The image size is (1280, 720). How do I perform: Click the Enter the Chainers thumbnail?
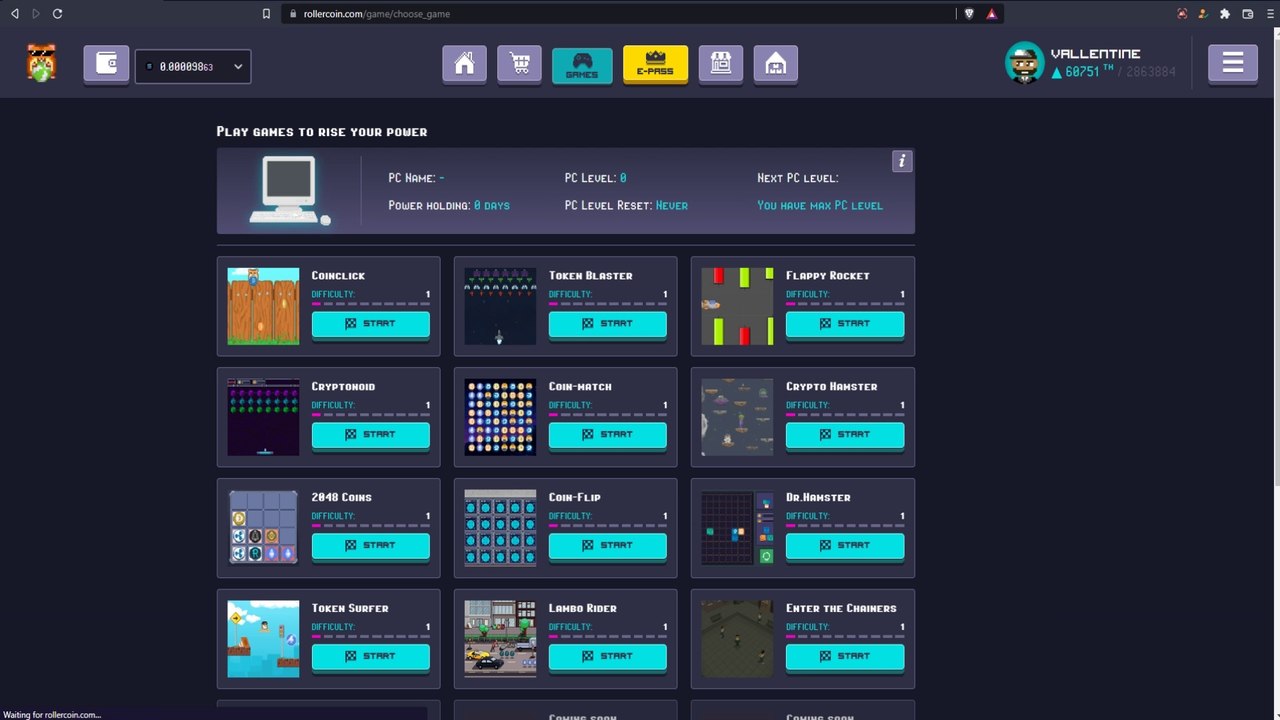pos(737,639)
